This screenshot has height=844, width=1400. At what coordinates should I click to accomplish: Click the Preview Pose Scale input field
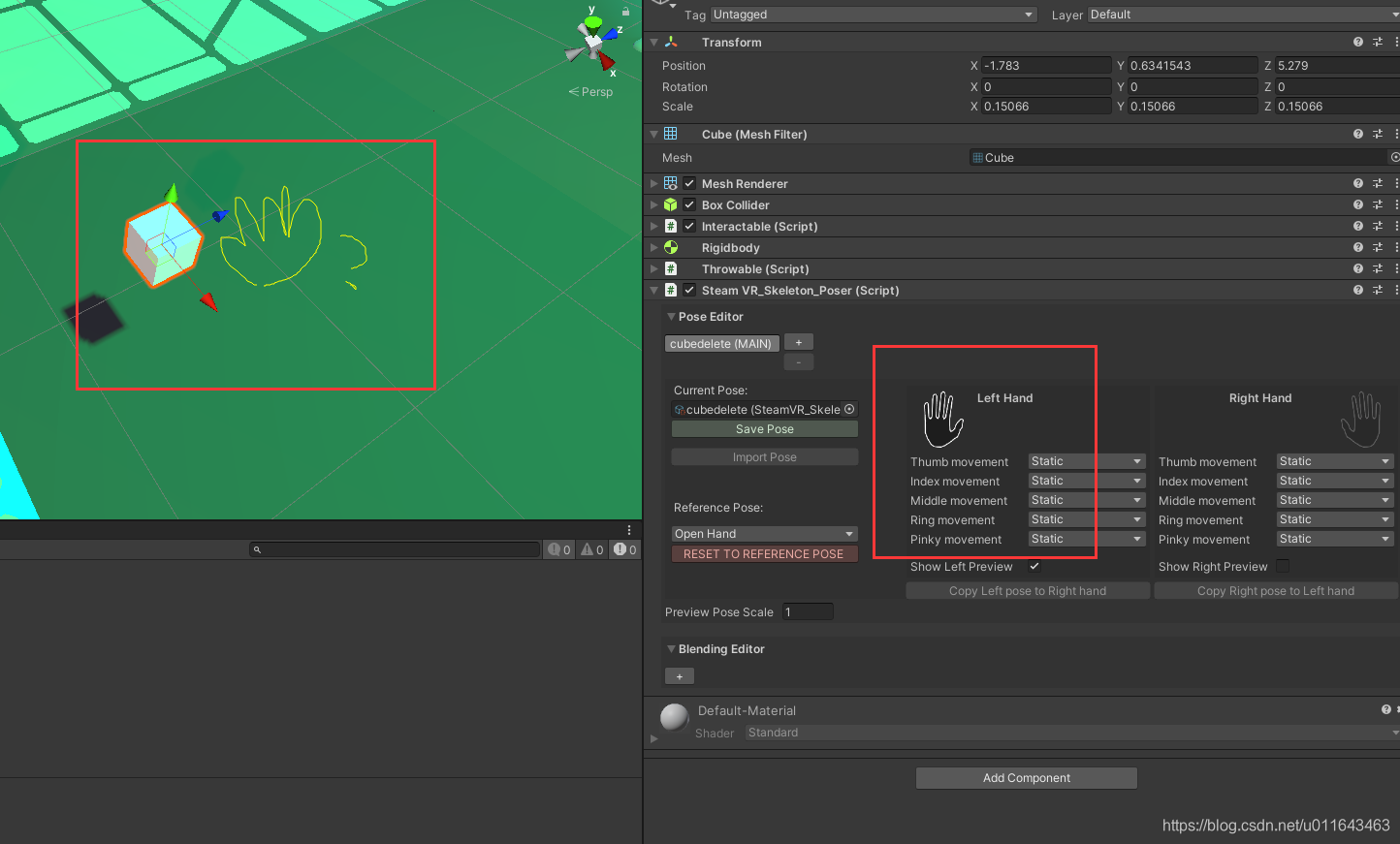click(x=808, y=611)
